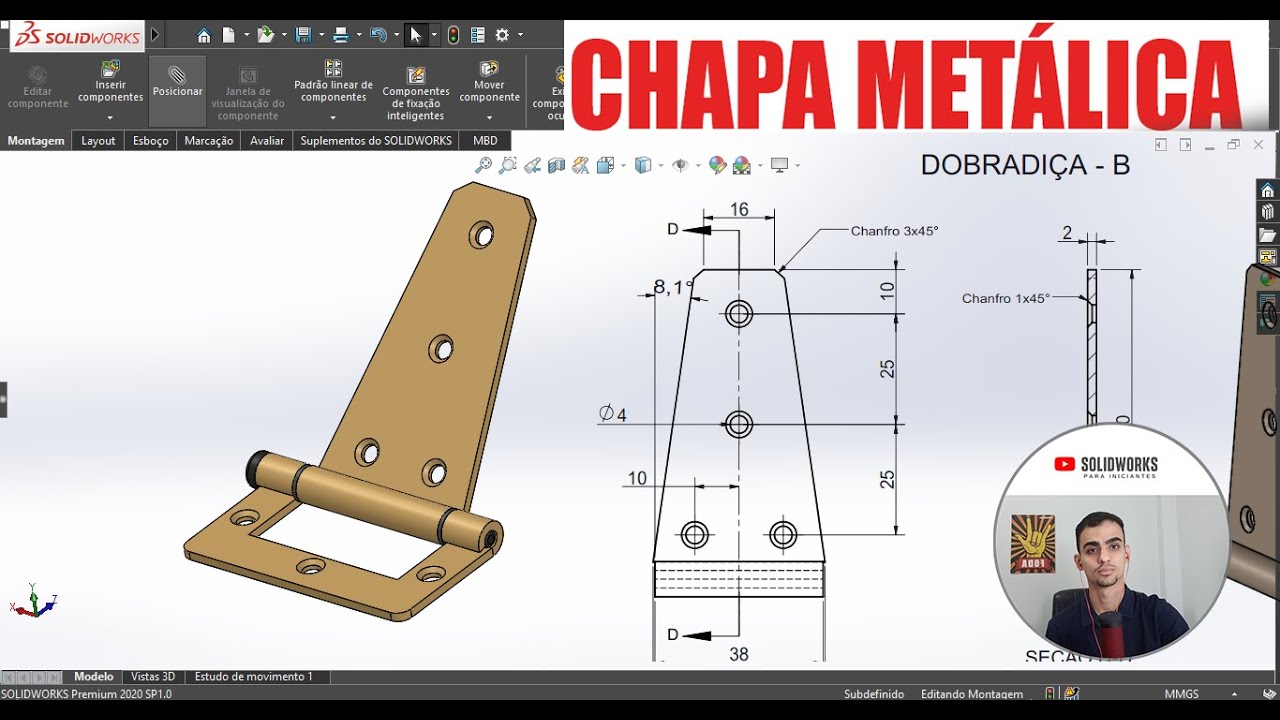
Task: Click the Edit Appearance color ball icon
Action: 717,165
